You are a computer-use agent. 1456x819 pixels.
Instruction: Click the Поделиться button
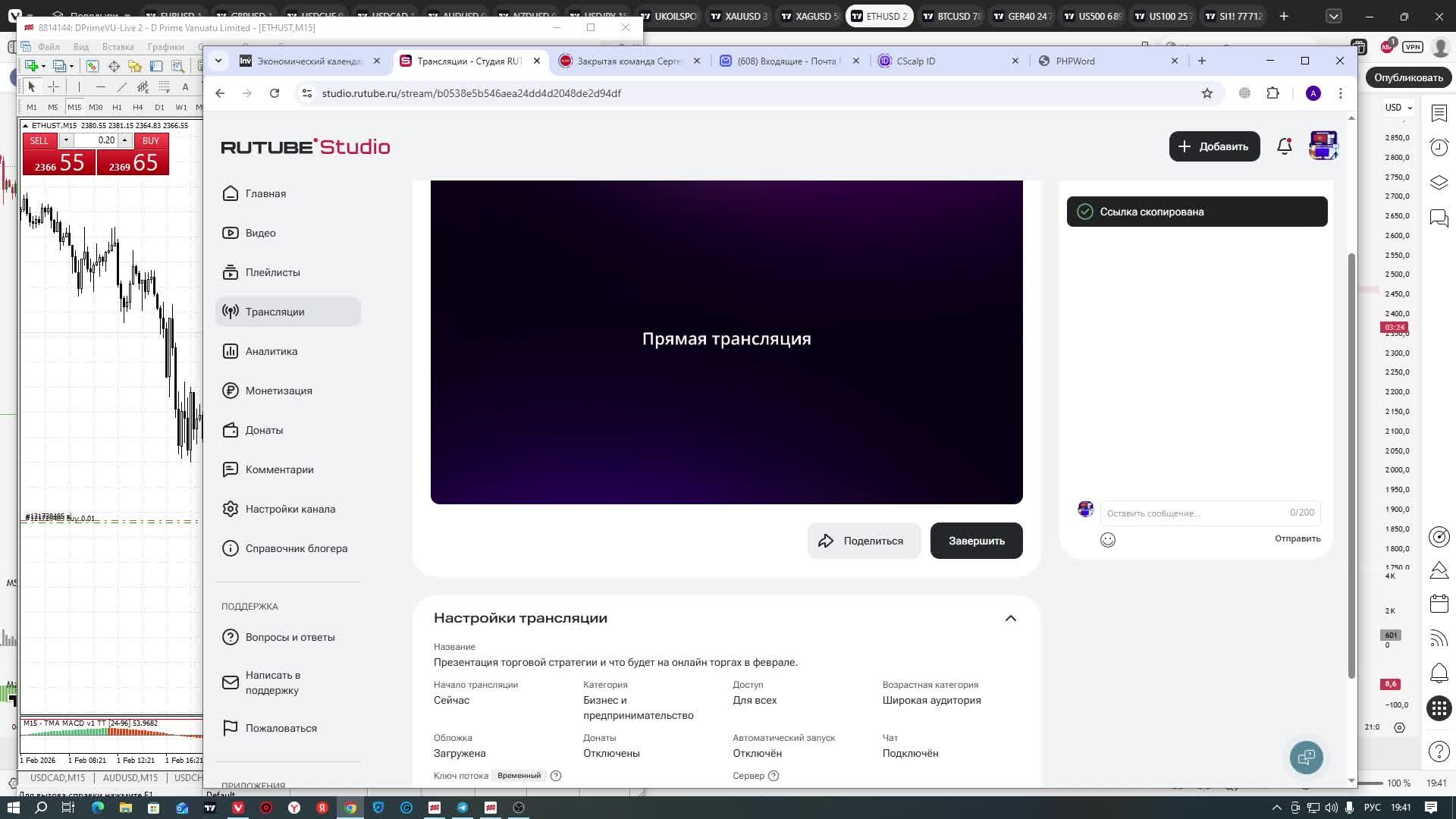tap(864, 540)
